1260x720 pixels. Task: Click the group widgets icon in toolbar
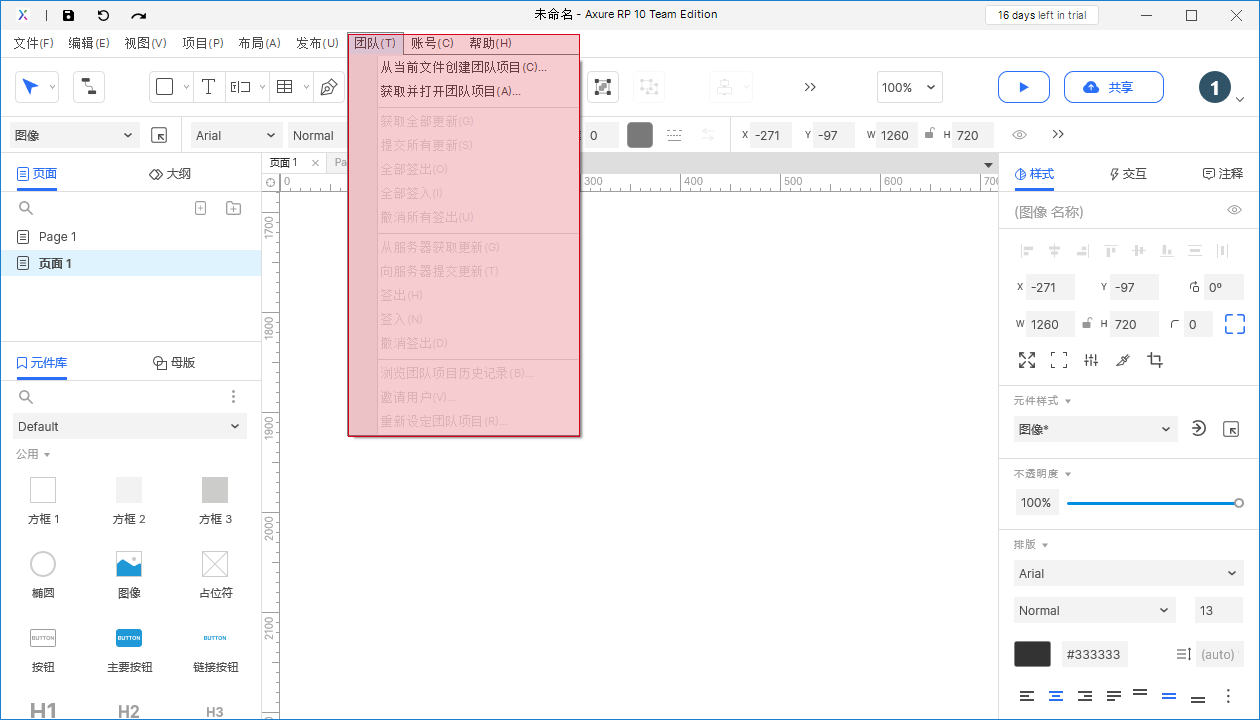click(602, 87)
